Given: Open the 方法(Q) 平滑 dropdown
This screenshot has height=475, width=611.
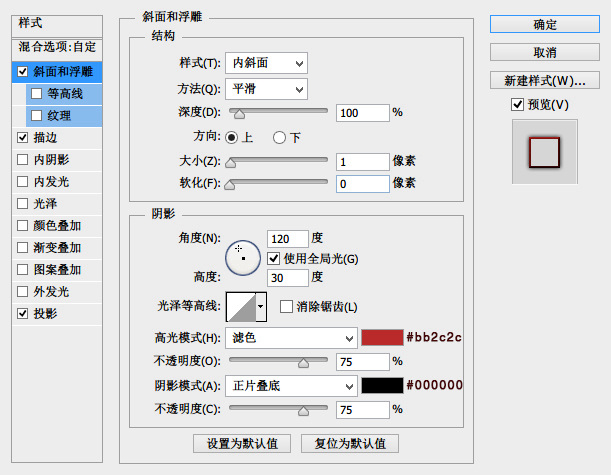Looking at the screenshot, I should click(x=267, y=89).
